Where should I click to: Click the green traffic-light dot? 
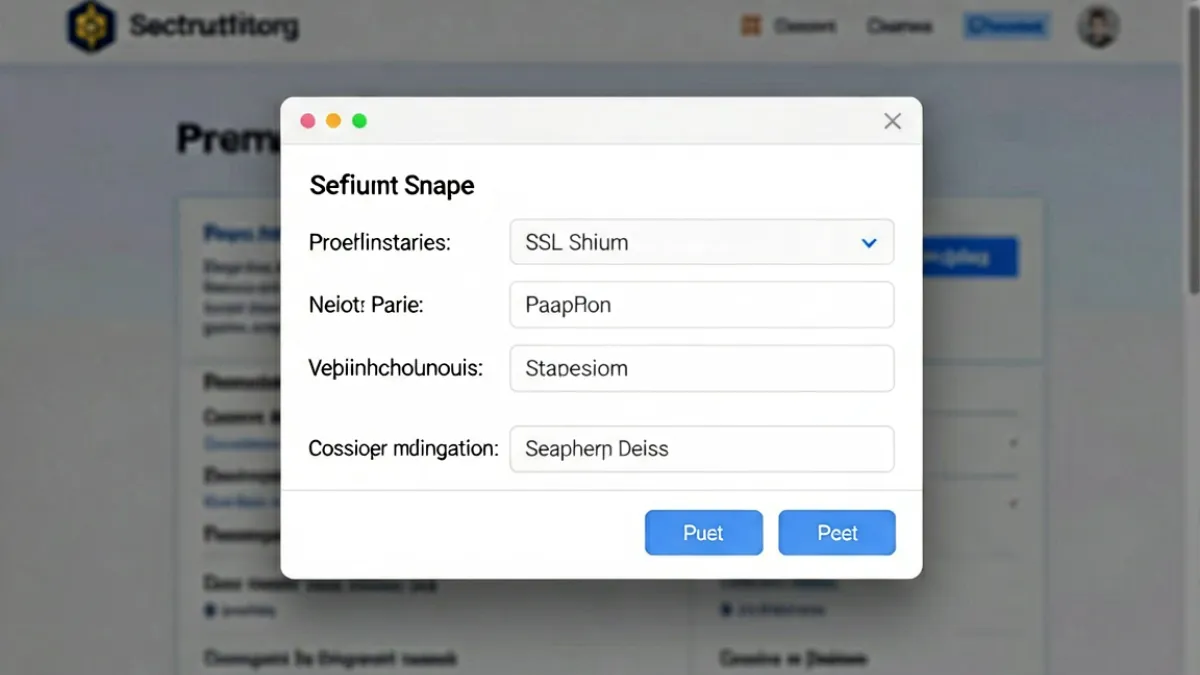click(360, 121)
